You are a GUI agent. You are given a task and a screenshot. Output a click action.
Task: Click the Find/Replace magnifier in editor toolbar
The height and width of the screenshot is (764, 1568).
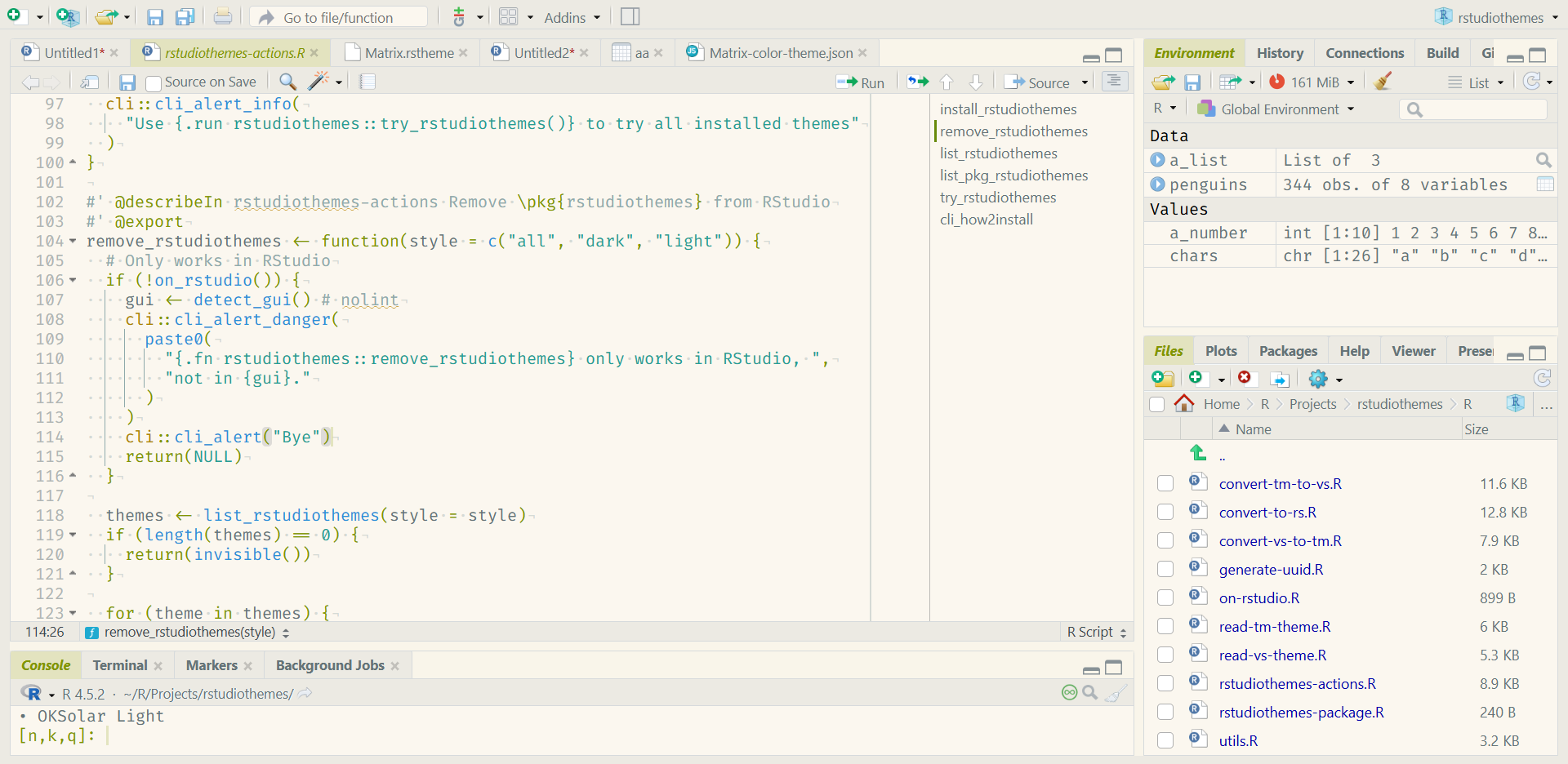pos(287,81)
